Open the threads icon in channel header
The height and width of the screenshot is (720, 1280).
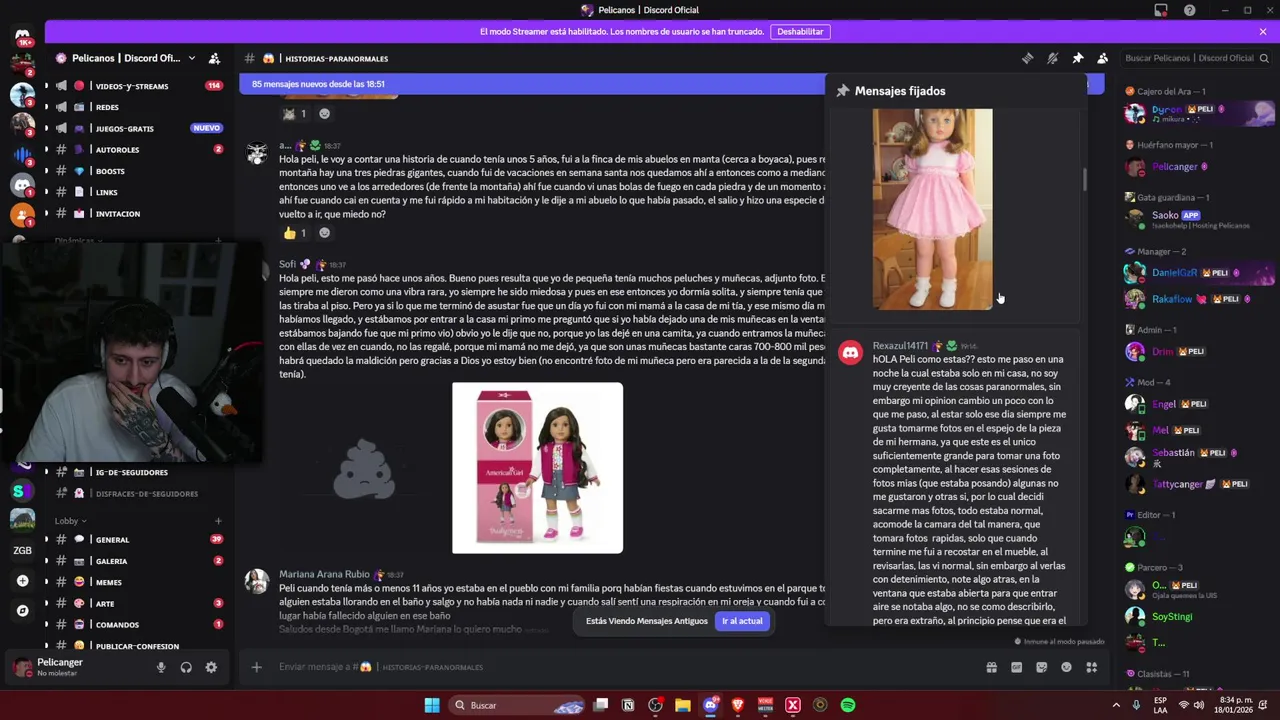[x=1027, y=58]
